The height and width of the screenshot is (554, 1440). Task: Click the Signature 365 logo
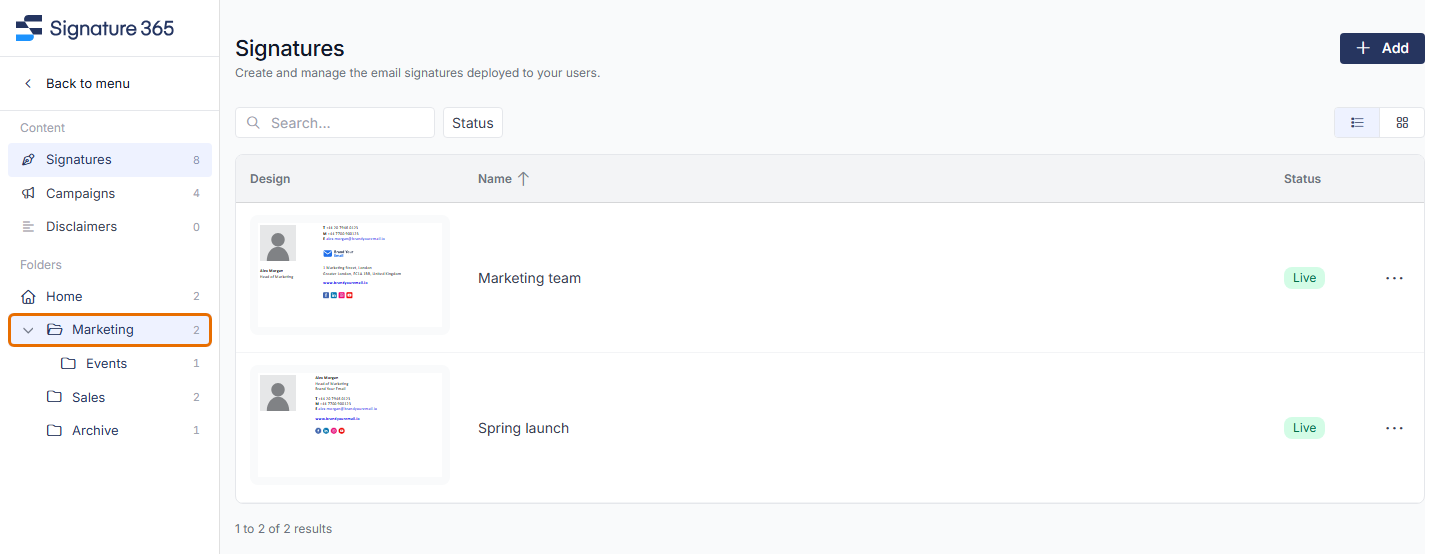pos(95,28)
